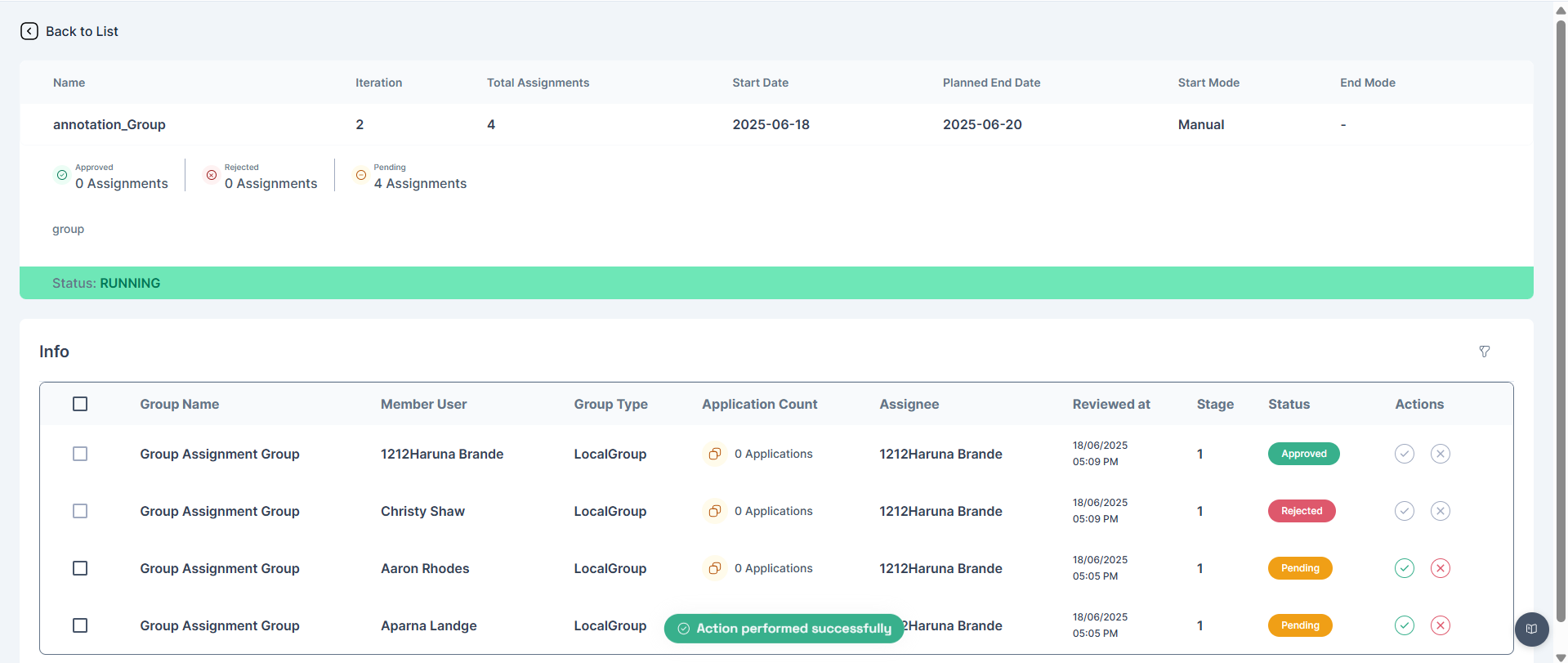This screenshot has width=1568, height=663.
Task: Click the group description text
Action: point(68,229)
